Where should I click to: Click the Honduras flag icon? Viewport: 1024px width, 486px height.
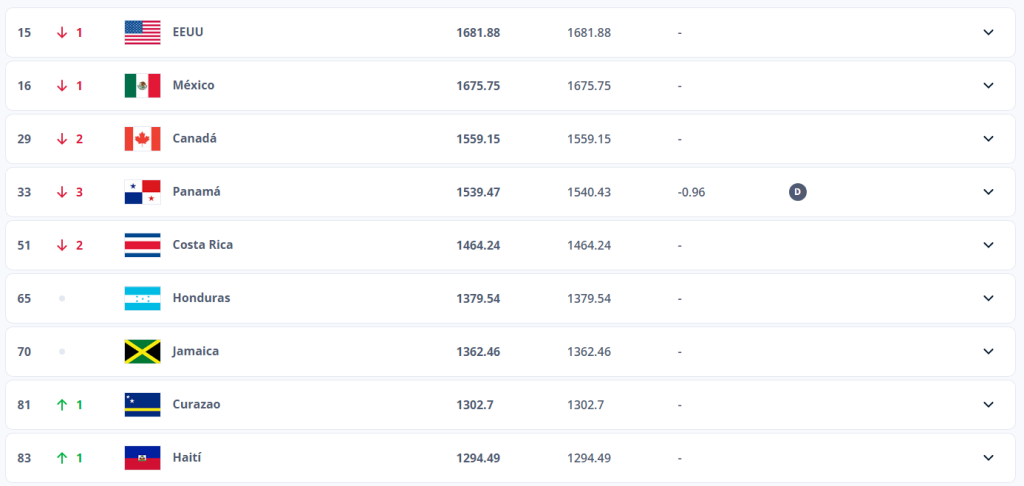[142, 298]
